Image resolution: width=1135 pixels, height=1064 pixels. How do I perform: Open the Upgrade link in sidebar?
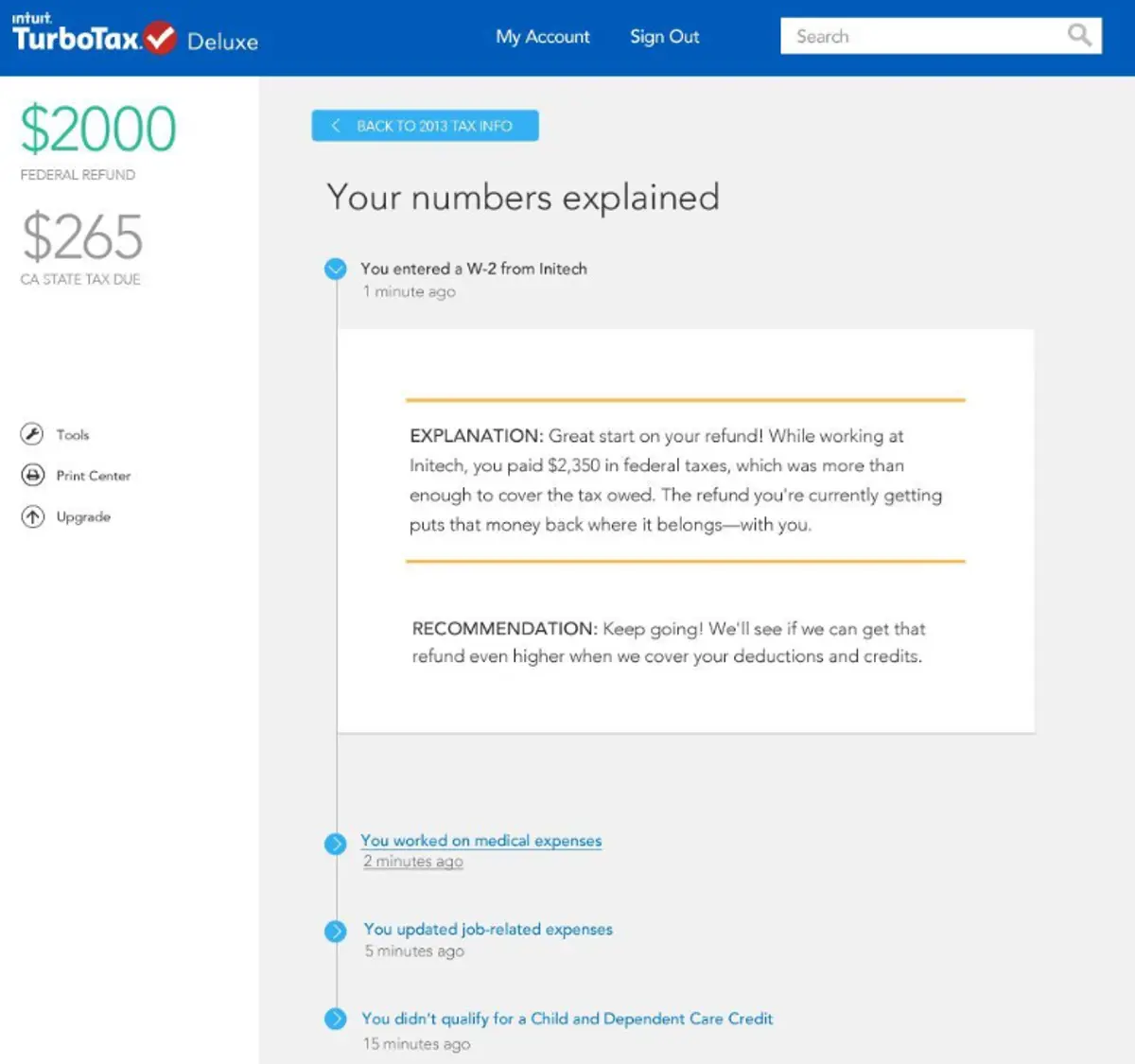83,517
